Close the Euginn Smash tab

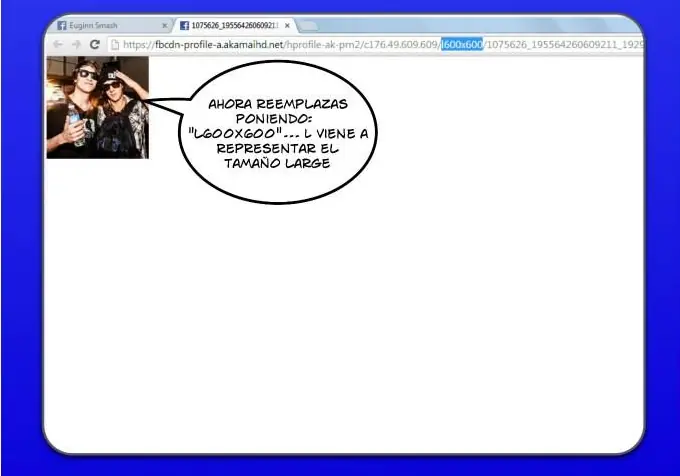[x=164, y=26]
